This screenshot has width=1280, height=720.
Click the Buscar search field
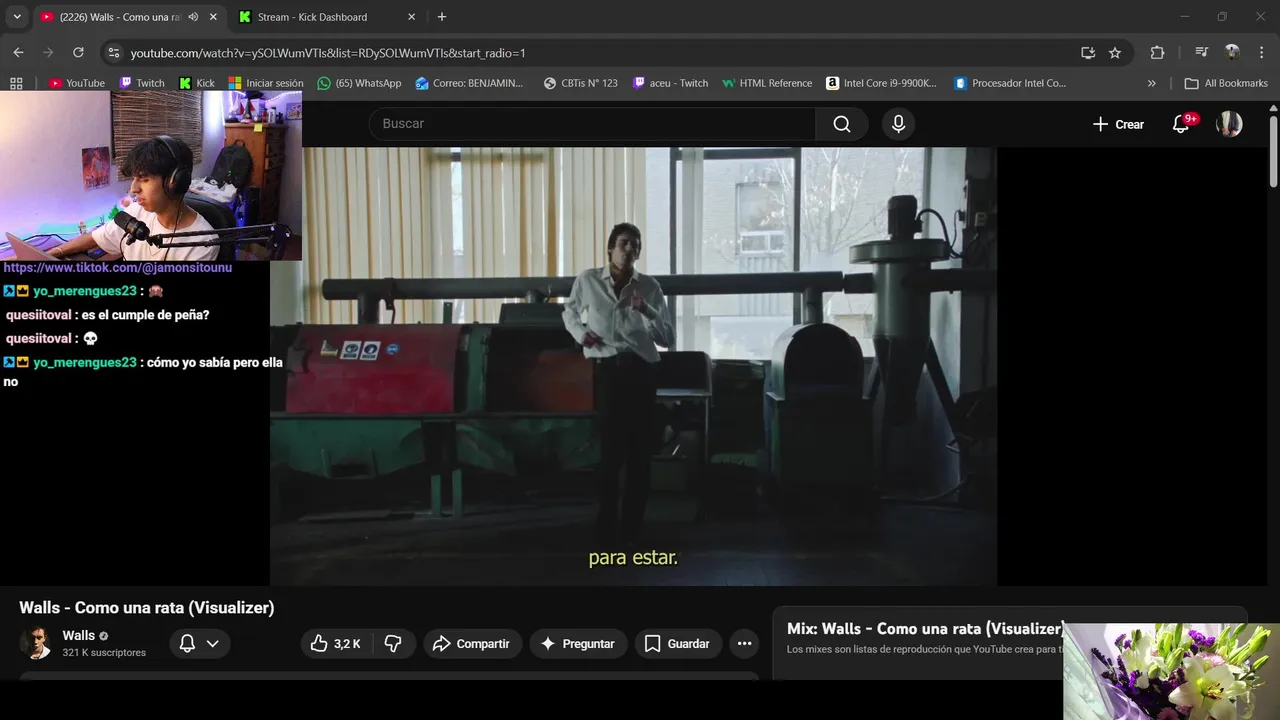tap(592, 123)
